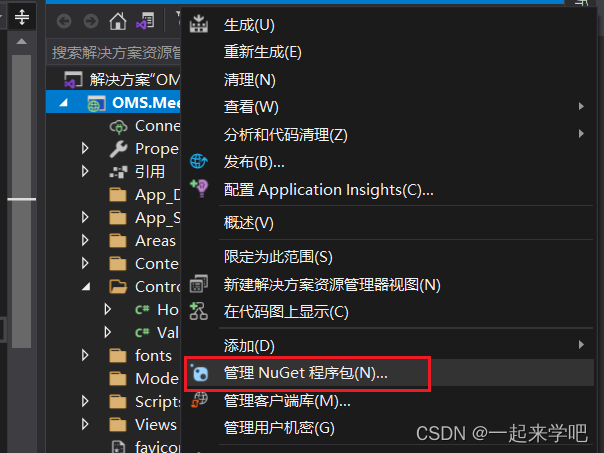Click the 发布(B) globe publish icon
Screen dimensions: 604x453
click(x=199, y=161)
